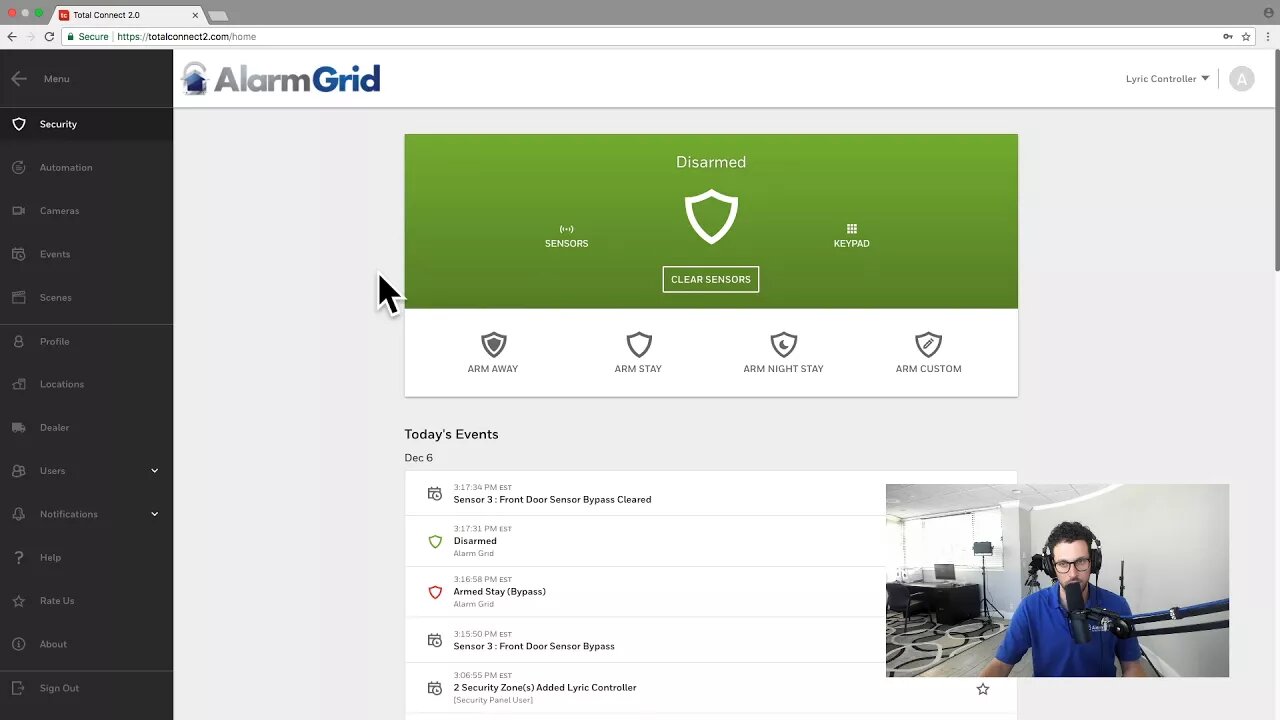
Task: Click the large Disarmed shield icon
Action: coord(711,217)
